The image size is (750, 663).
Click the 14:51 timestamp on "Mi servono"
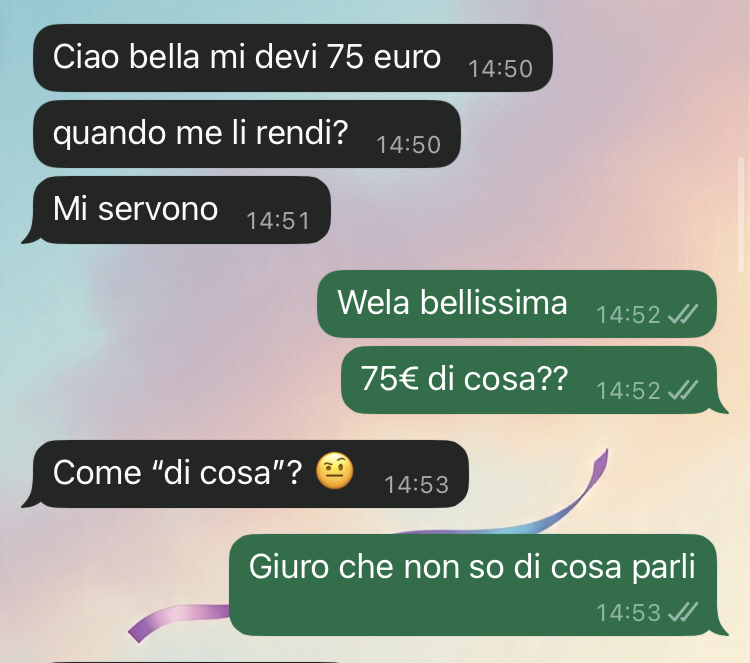278,221
